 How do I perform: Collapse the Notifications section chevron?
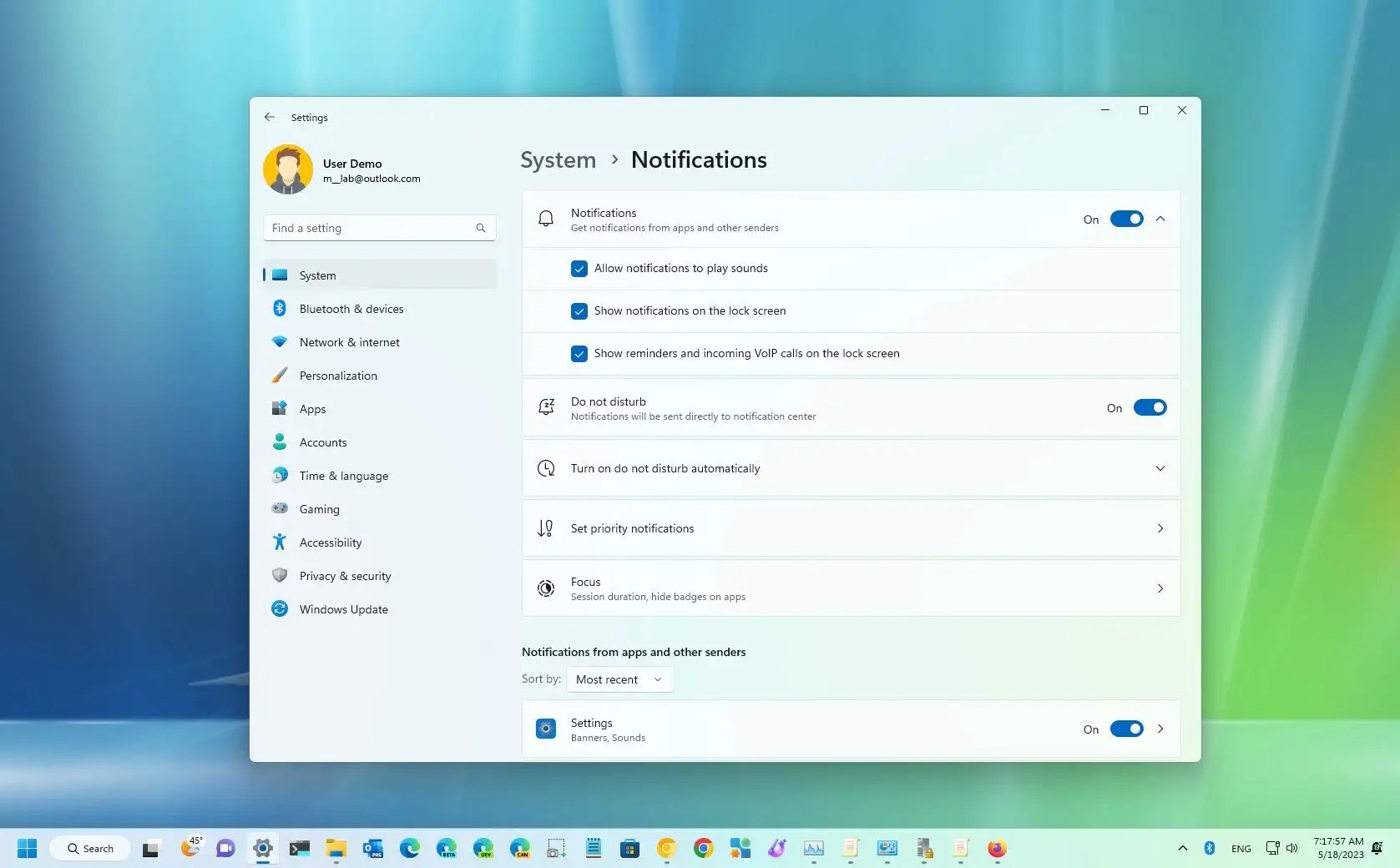tap(1160, 219)
